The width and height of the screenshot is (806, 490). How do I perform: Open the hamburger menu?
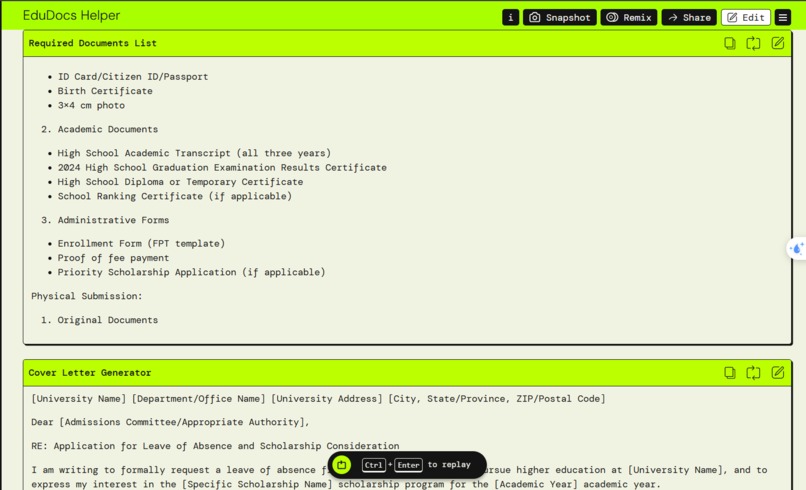click(783, 17)
